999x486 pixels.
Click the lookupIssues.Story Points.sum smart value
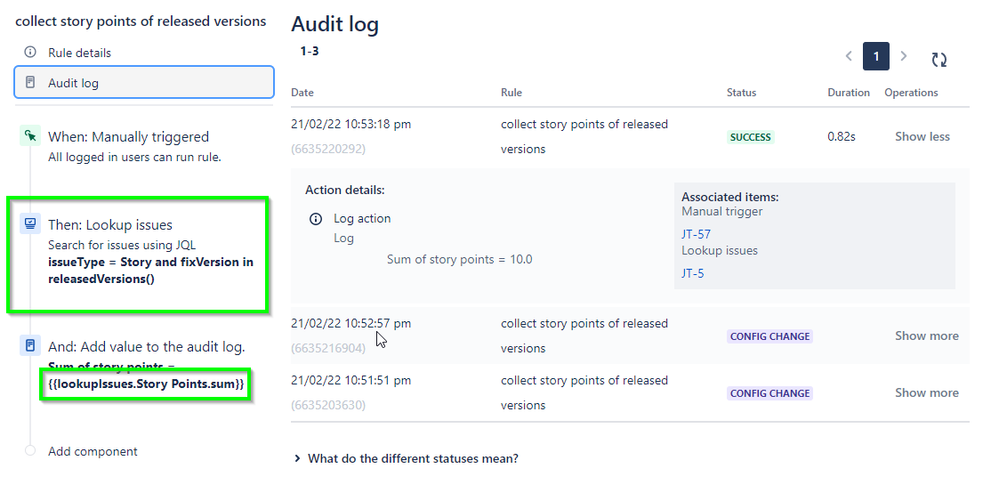[146, 384]
